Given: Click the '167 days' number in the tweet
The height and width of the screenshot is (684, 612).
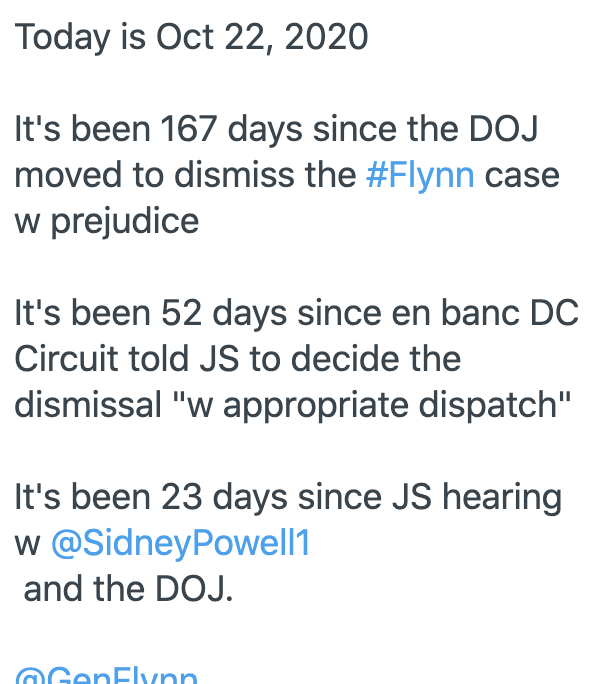Looking at the screenshot, I should pos(231,130).
